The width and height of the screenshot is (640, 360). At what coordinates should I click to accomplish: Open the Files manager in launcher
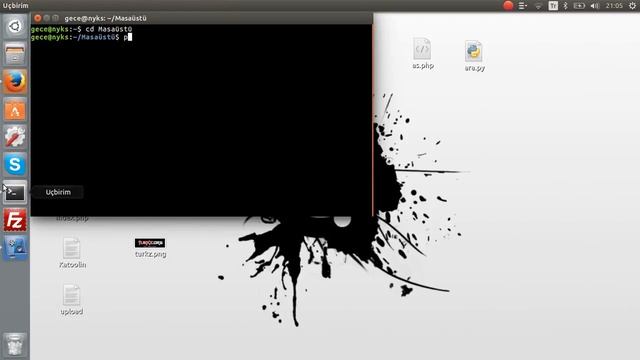click(15, 54)
